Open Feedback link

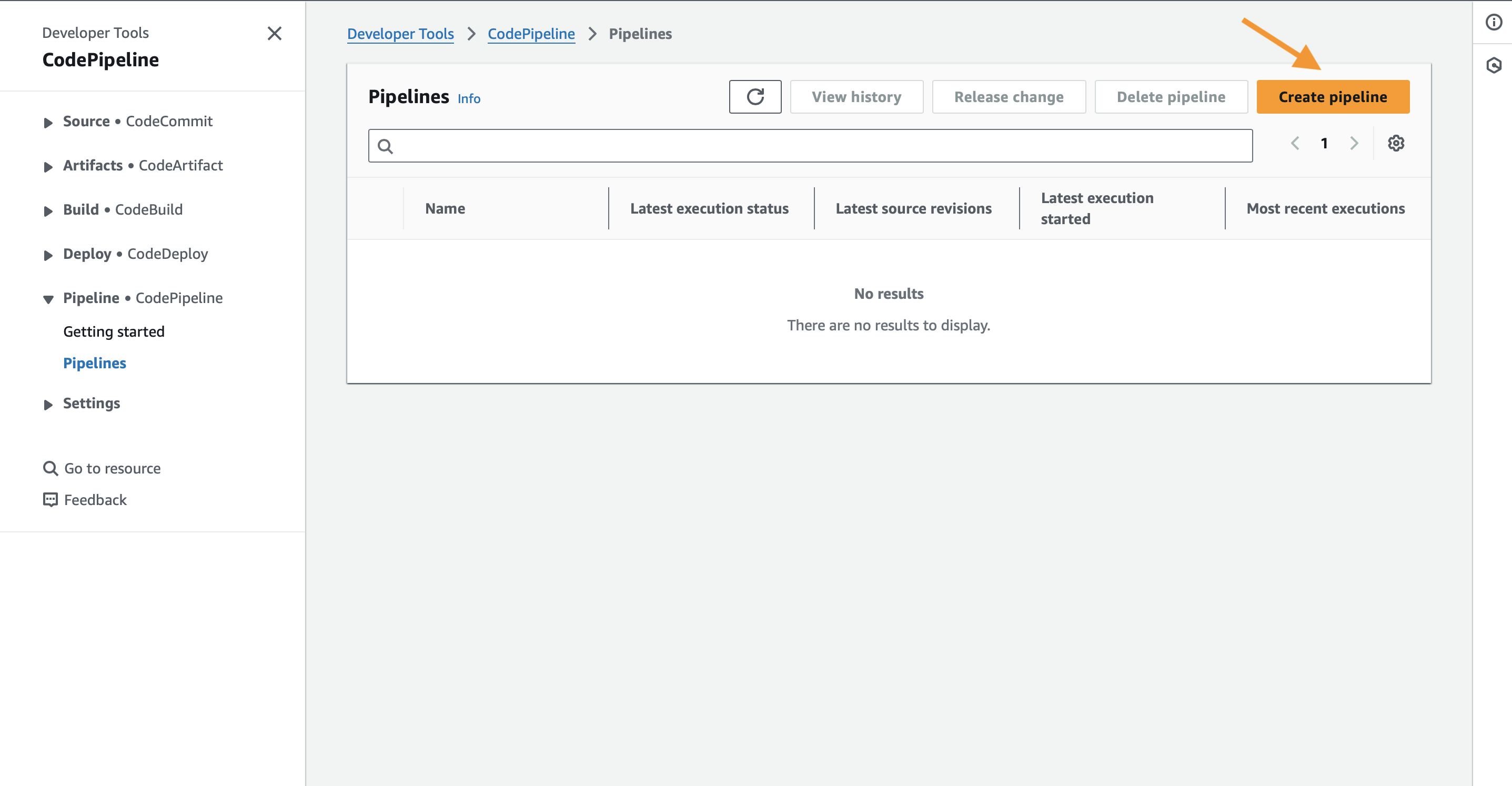click(x=95, y=500)
